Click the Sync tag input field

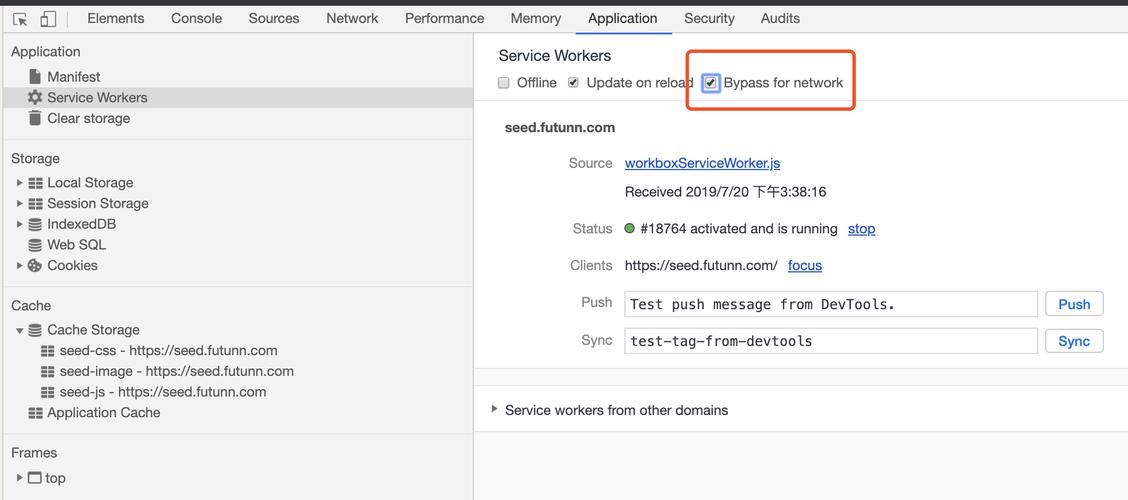(831, 341)
